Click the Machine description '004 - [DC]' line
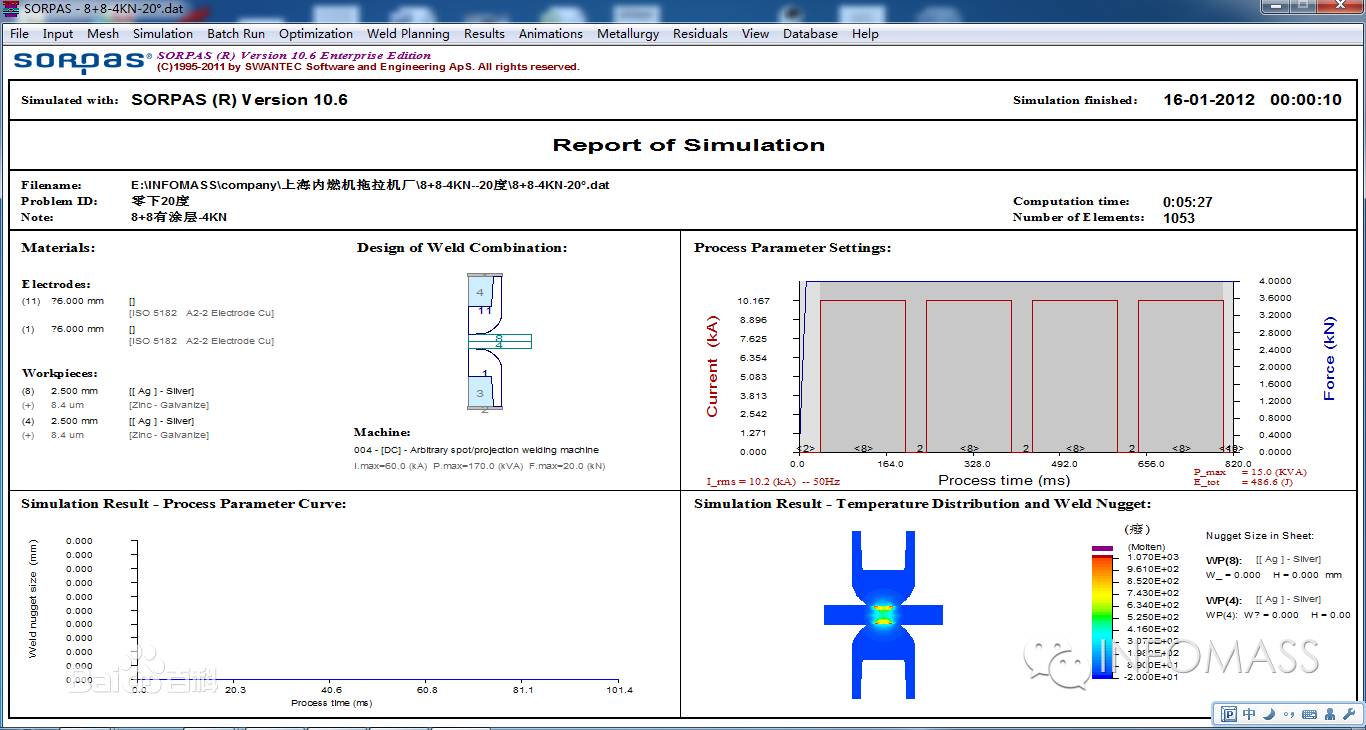The width and height of the screenshot is (1366, 730). point(476,450)
